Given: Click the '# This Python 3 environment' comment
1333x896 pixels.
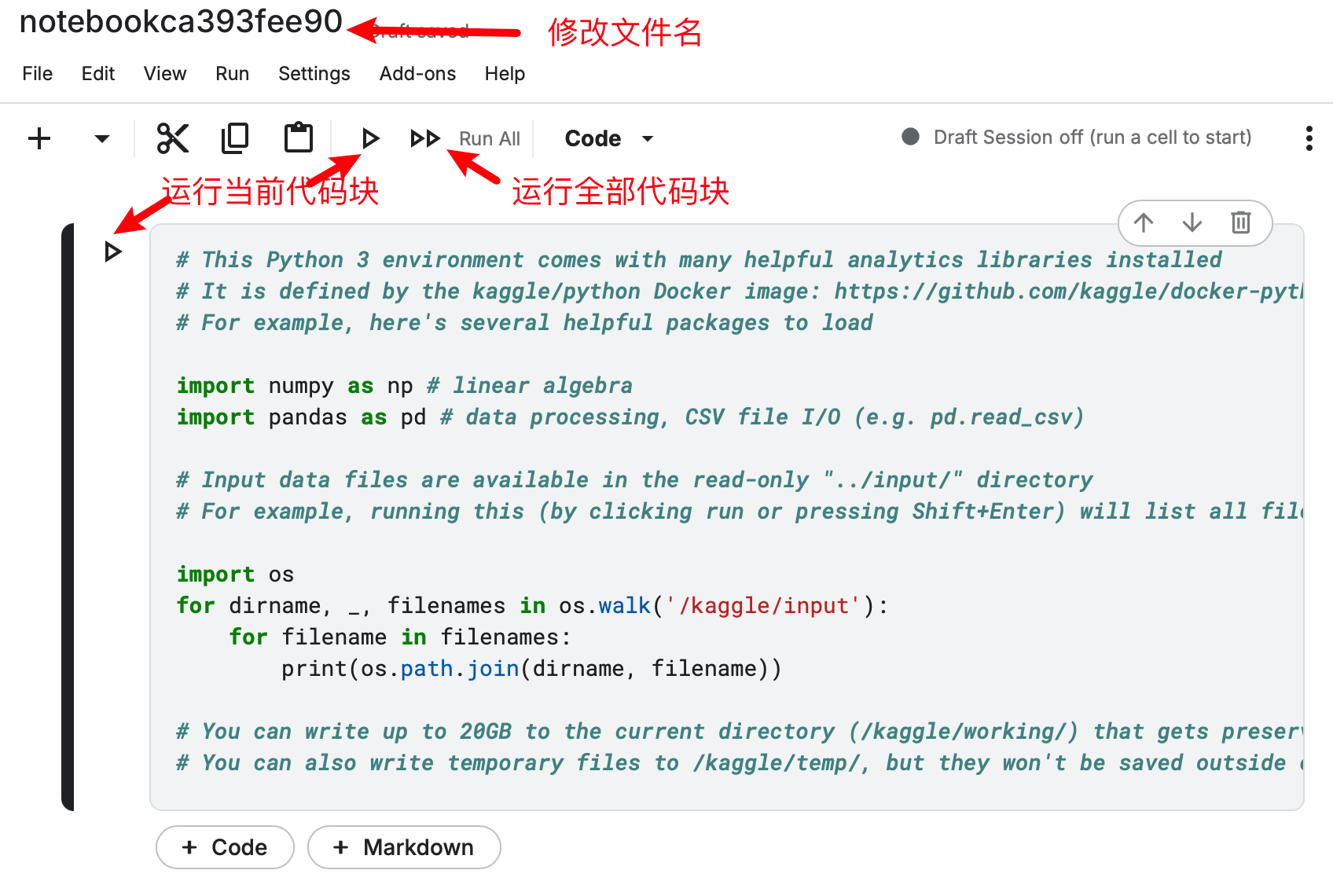Looking at the screenshot, I should (x=700, y=260).
